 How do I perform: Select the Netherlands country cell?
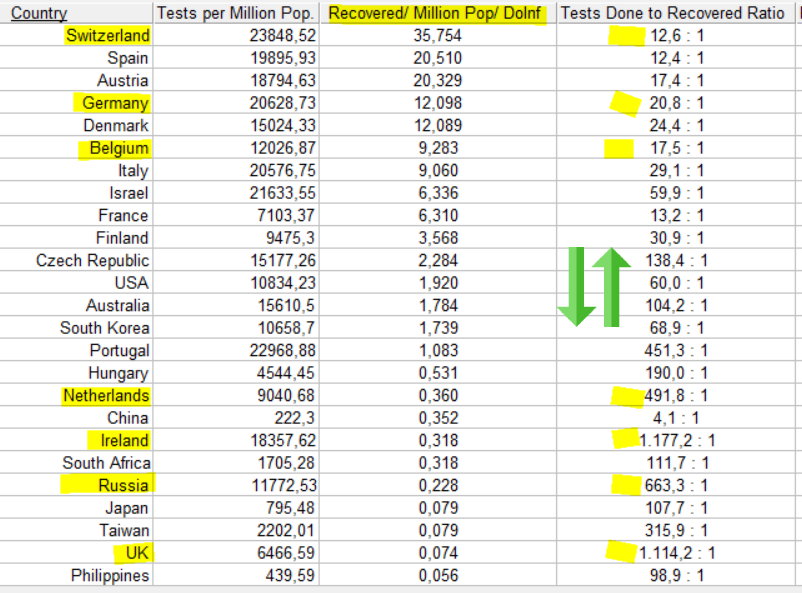[106, 396]
